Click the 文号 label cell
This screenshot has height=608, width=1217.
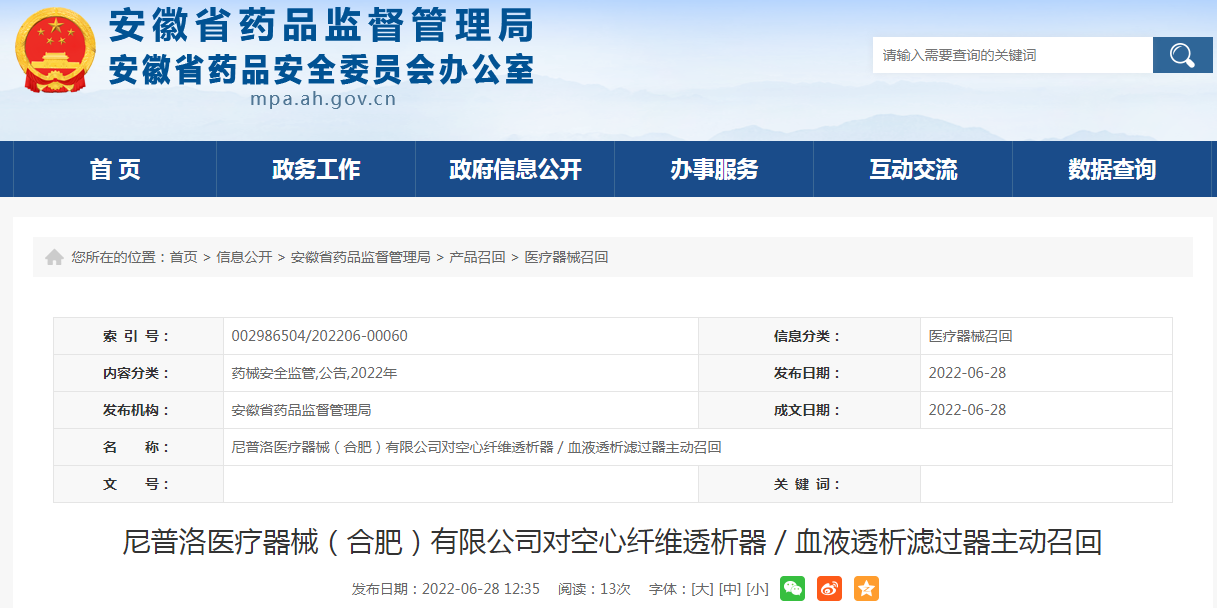138,484
